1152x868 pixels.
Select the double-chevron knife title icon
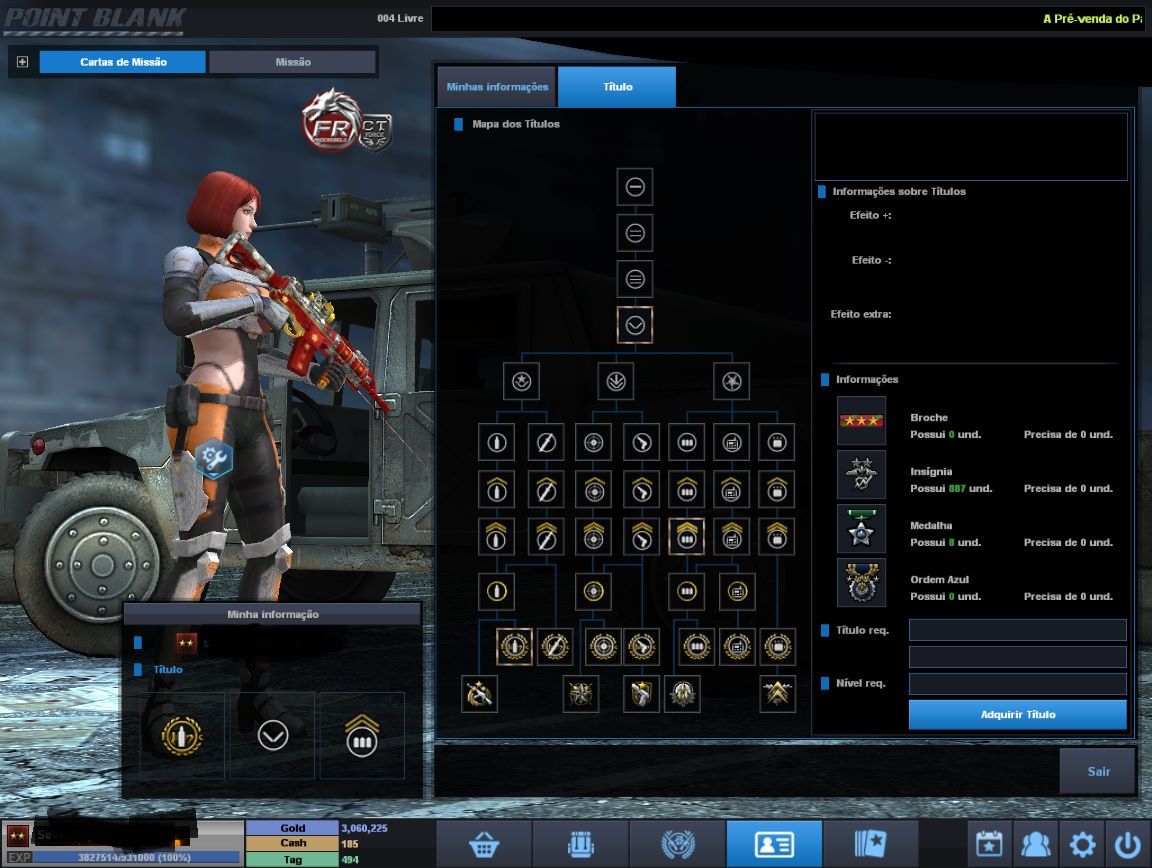point(546,537)
